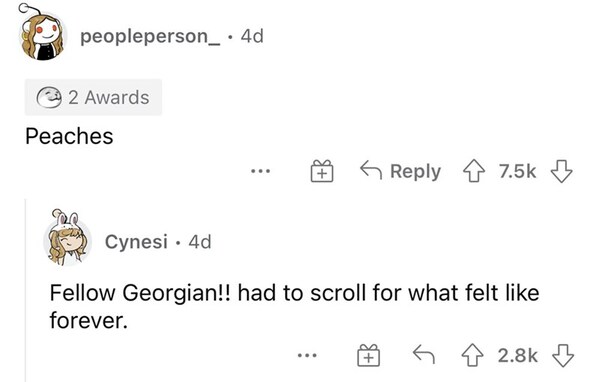This screenshot has width=599, height=382.
Task: Open more options on Cynesi's reply
Action: pos(307,356)
